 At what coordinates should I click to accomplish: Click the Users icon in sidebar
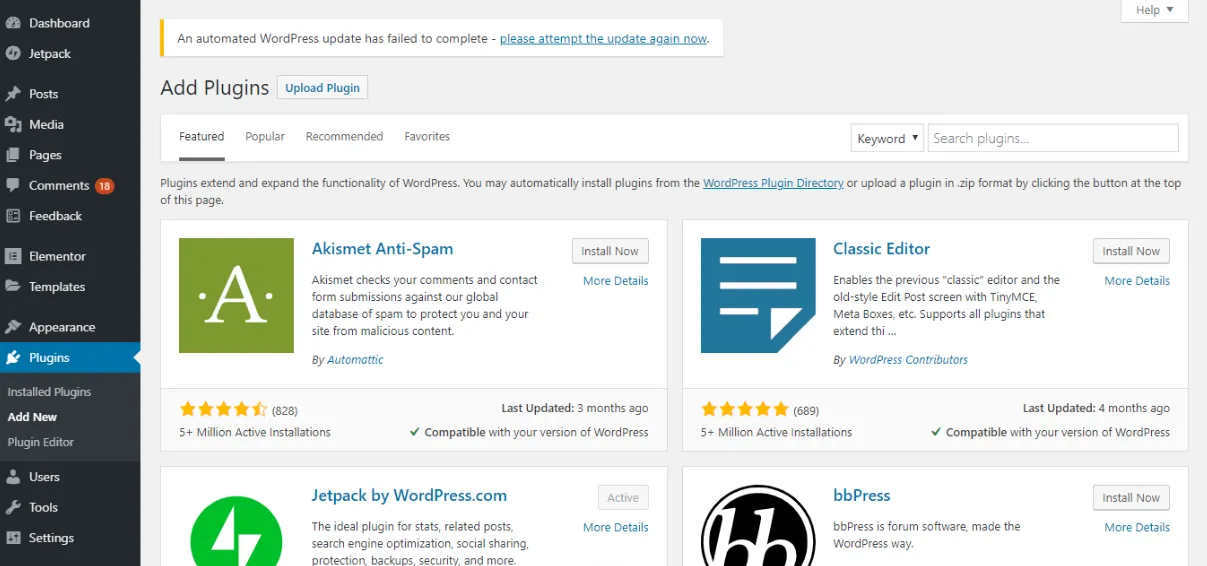coord(13,477)
